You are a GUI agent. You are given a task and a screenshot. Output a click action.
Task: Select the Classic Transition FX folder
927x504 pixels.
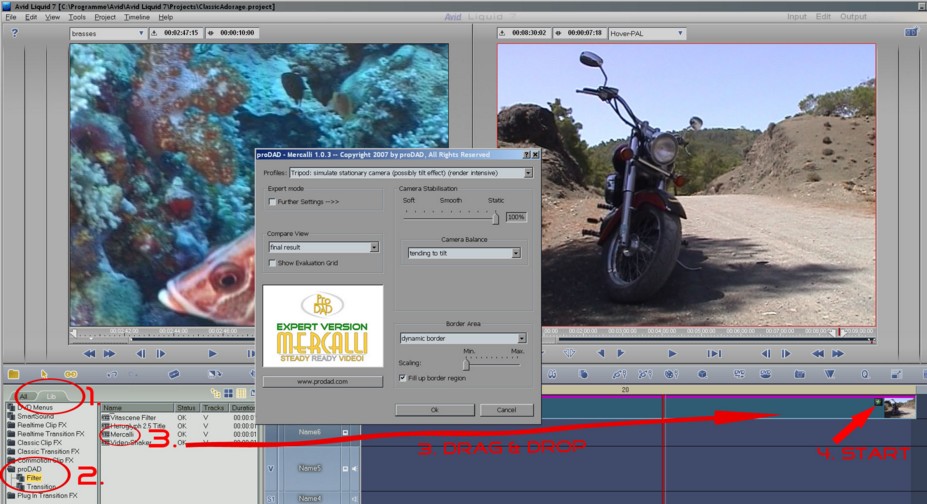click(x=47, y=451)
